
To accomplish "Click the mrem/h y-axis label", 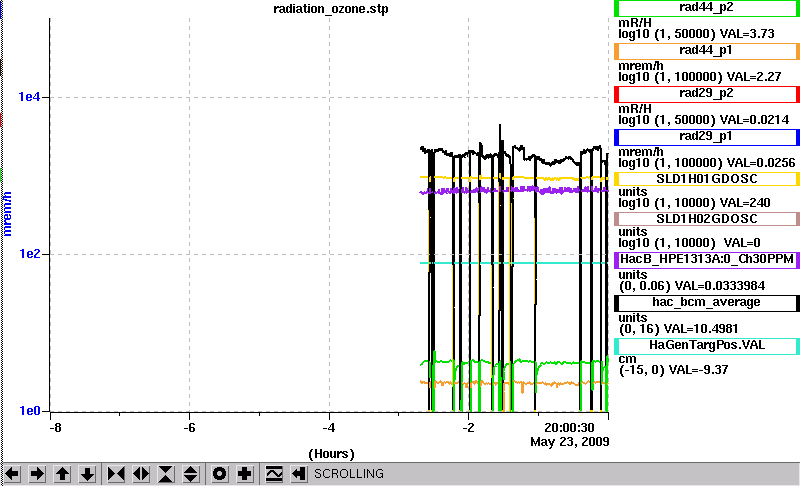I will 7,214.
